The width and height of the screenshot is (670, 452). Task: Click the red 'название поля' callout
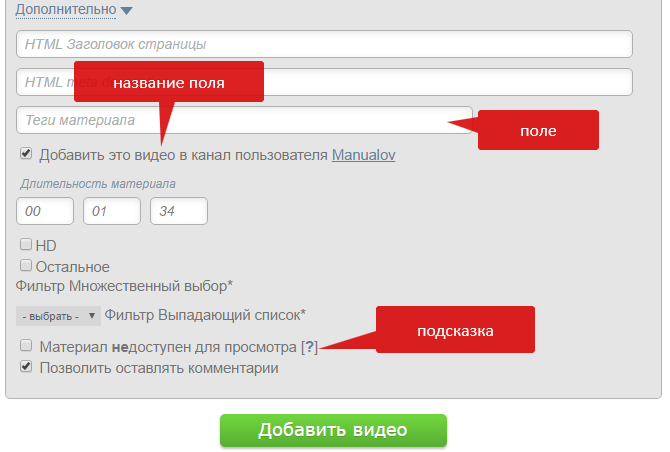168,82
